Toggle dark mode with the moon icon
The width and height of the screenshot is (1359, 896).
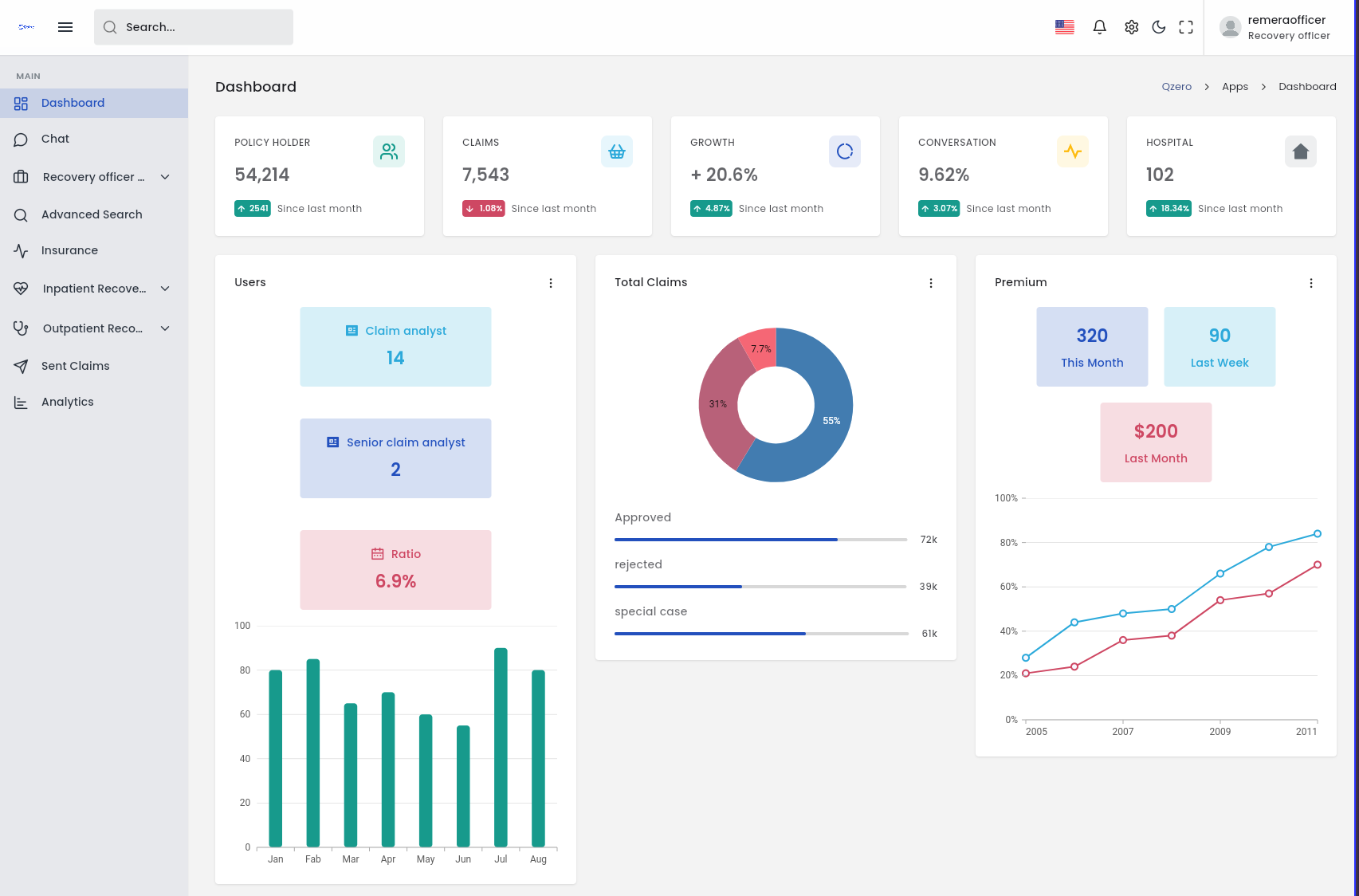(1159, 26)
